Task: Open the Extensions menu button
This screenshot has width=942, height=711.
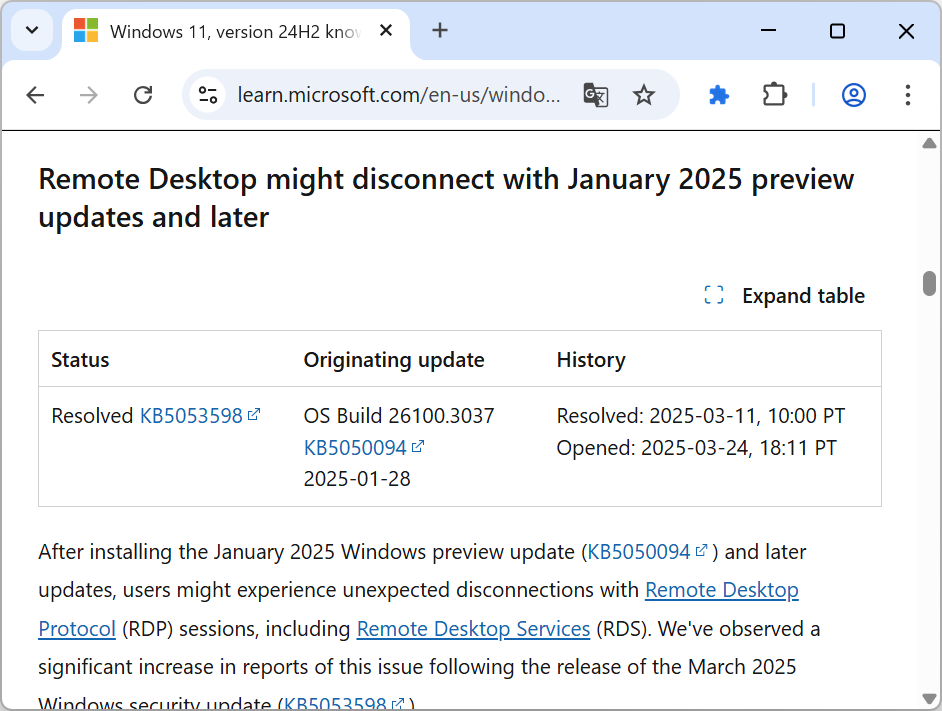Action: (x=775, y=95)
